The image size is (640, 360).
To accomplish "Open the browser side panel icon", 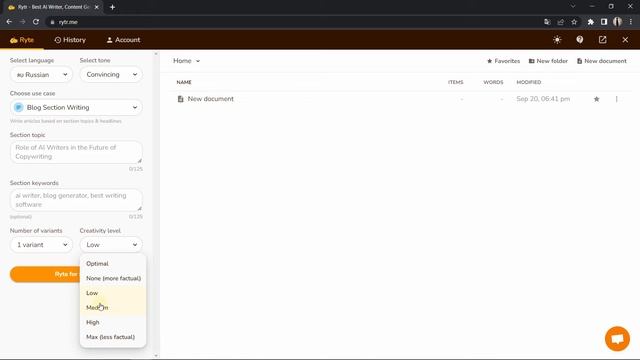I will pos(604,22).
